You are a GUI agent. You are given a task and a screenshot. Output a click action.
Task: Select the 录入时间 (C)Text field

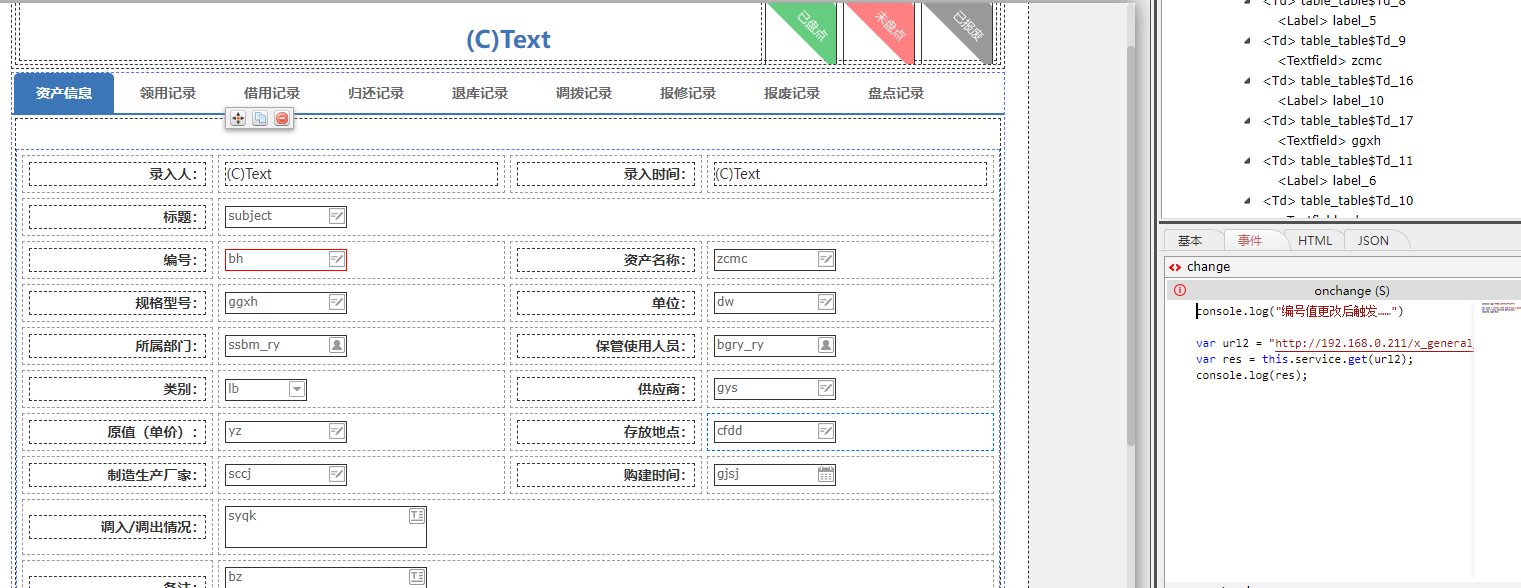click(850, 174)
